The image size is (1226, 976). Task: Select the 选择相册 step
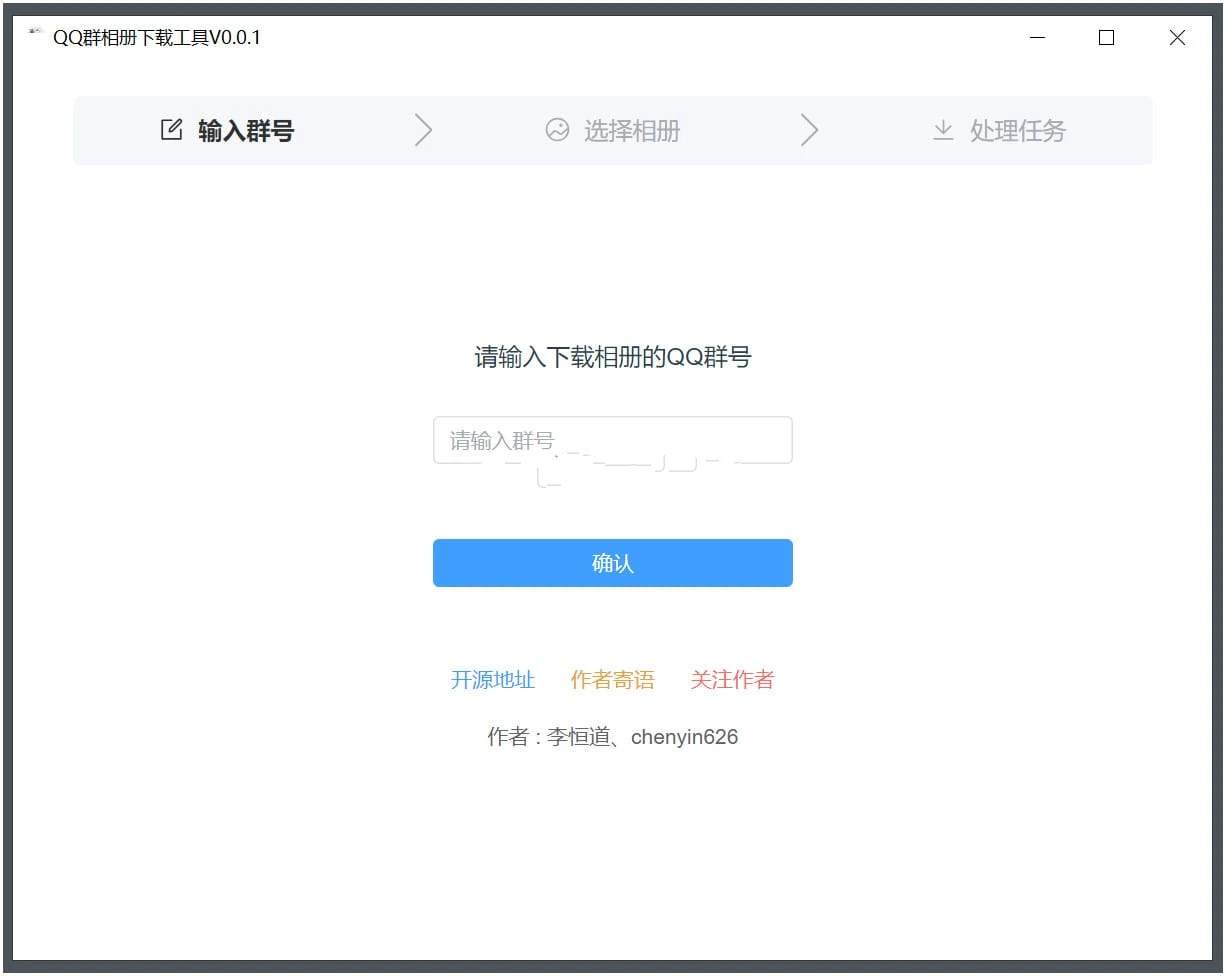631,131
